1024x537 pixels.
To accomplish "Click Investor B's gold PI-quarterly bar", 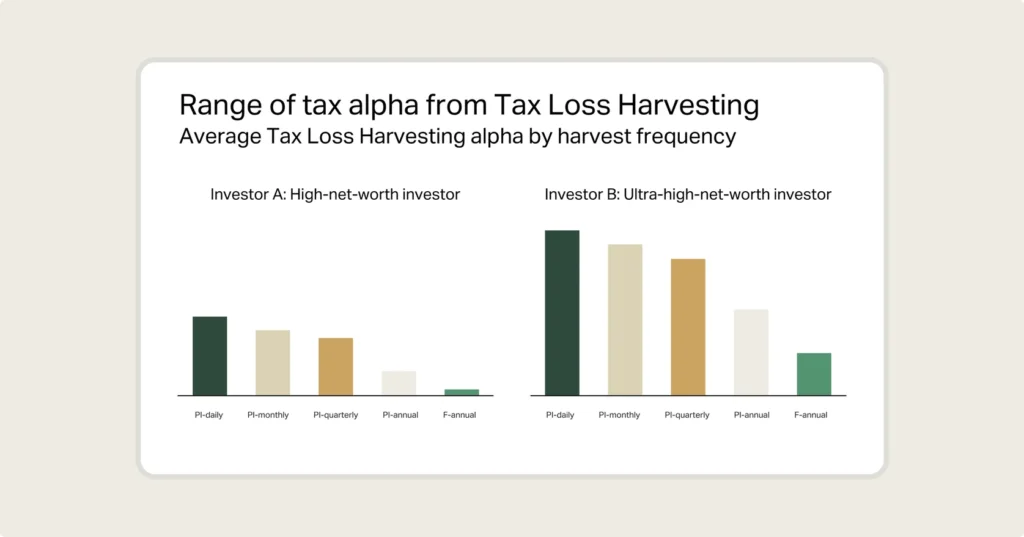I will coord(688,327).
